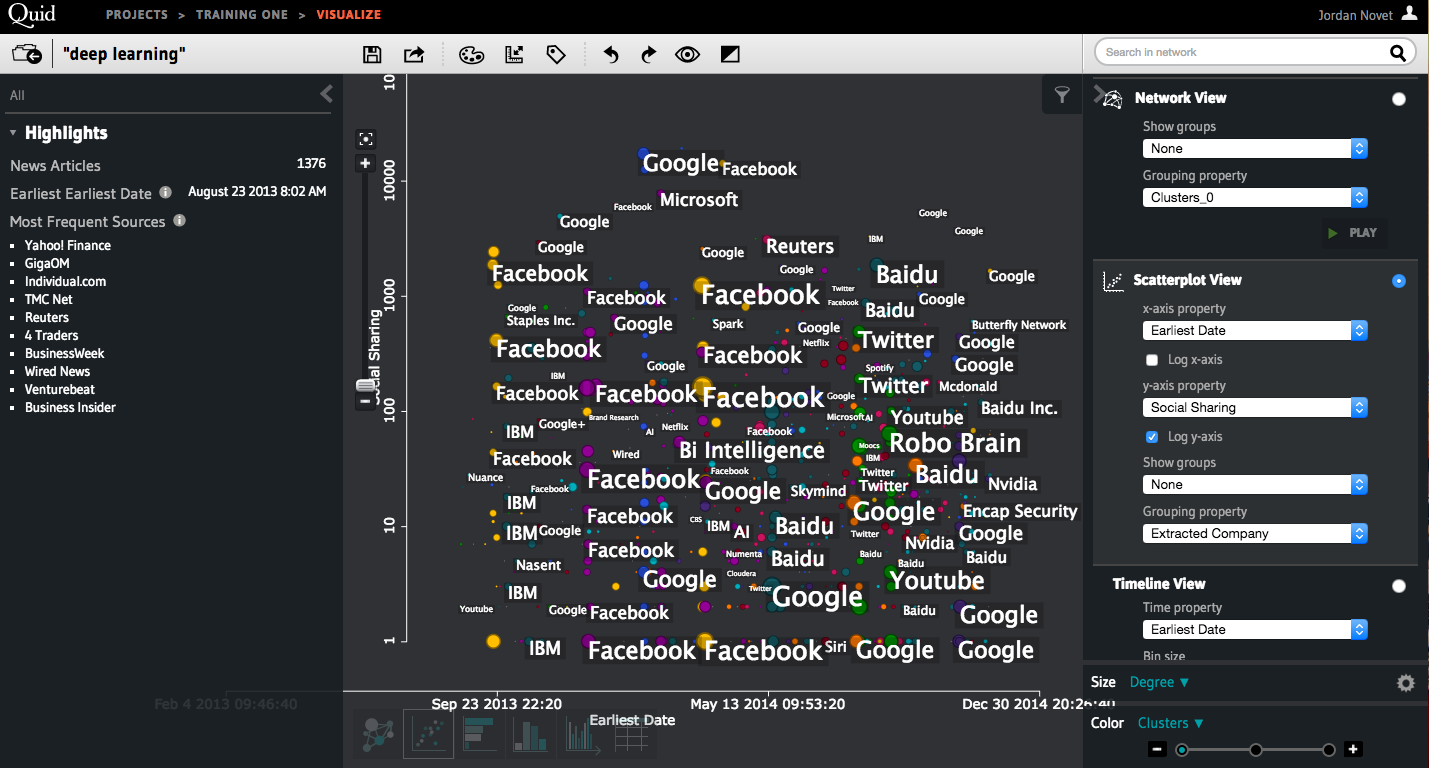1429x768 pixels.
Task: Zoom in with the plus button
Action: pyautogui.click(x=366, y=164)
